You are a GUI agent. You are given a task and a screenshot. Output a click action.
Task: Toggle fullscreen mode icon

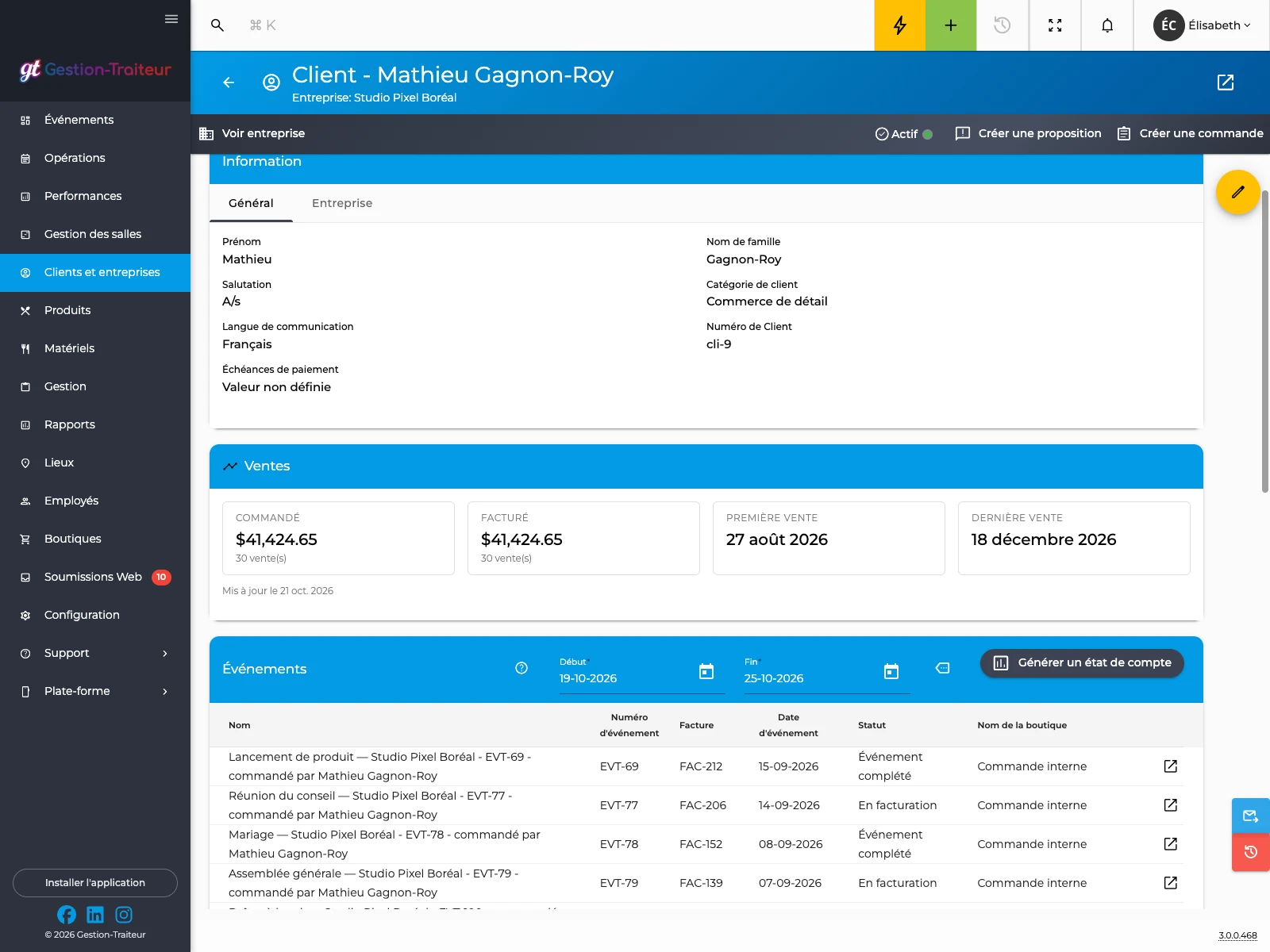point(1055,25)
